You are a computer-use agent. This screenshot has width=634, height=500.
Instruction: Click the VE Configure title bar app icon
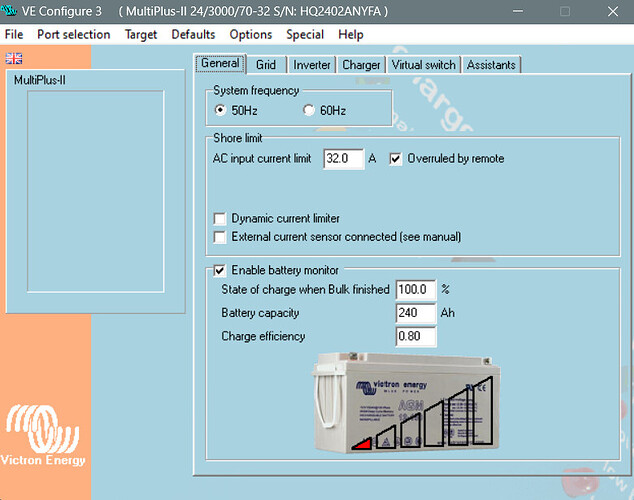pos(8,11)
